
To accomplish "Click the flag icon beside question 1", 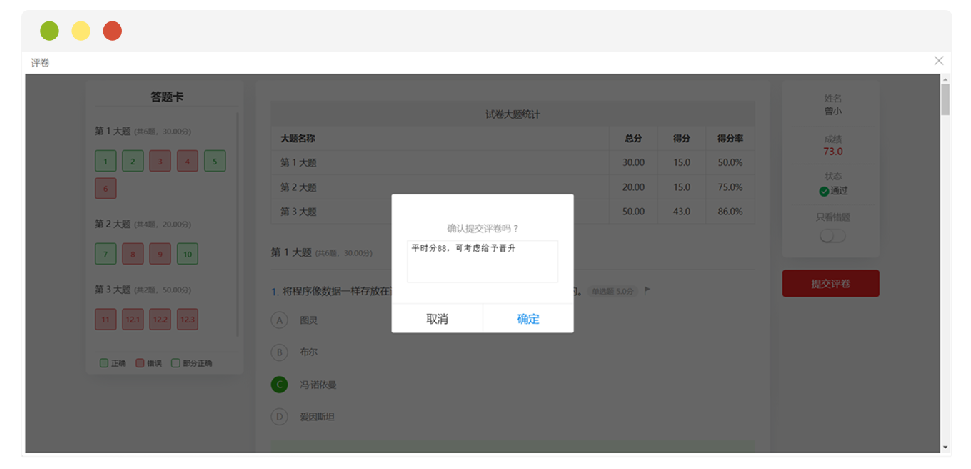I will [x=647, y=290].
